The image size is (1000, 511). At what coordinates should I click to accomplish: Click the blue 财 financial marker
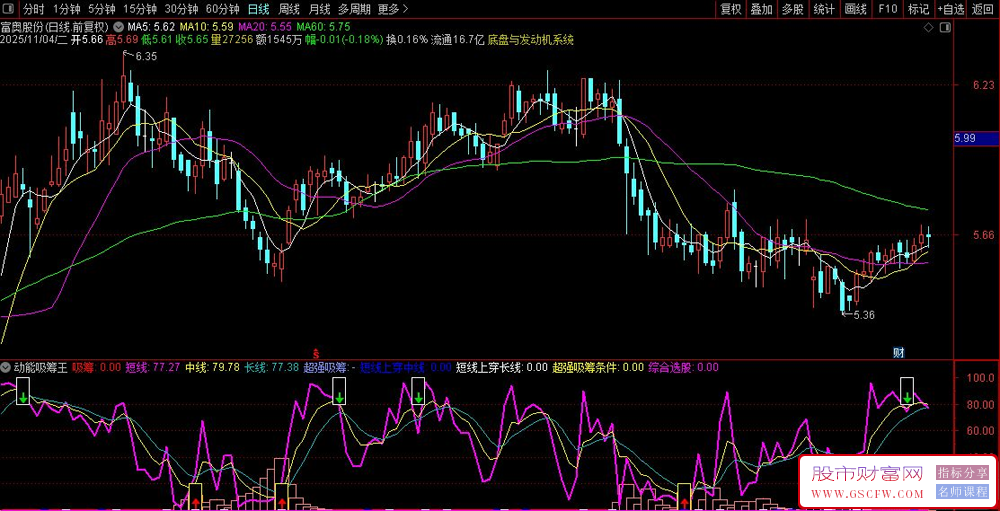coord(898,353)
